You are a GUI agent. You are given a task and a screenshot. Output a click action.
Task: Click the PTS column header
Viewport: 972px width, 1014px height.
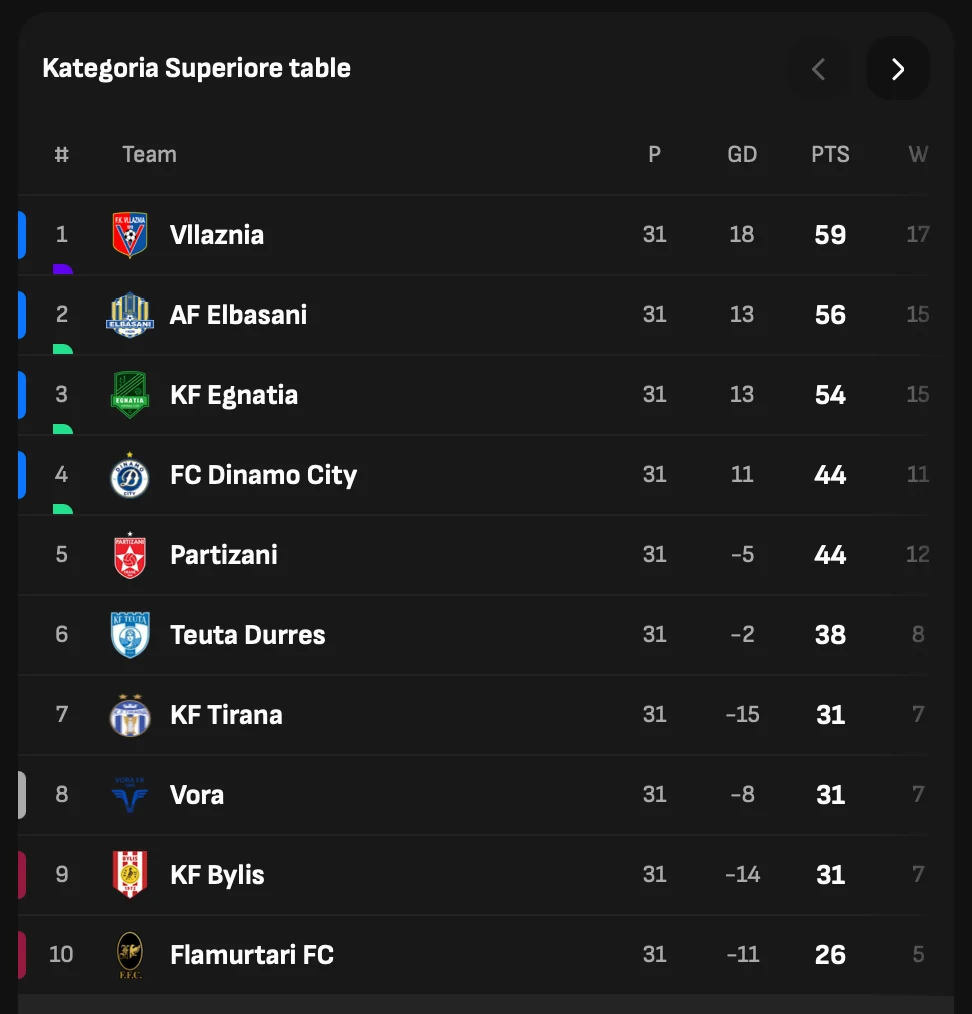coord(830,155)
